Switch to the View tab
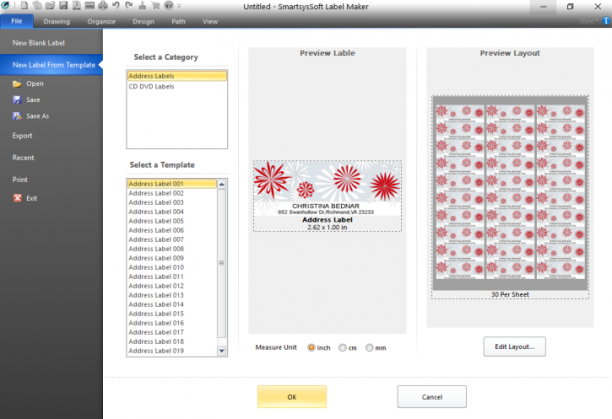612x419 pixels. 210,21
